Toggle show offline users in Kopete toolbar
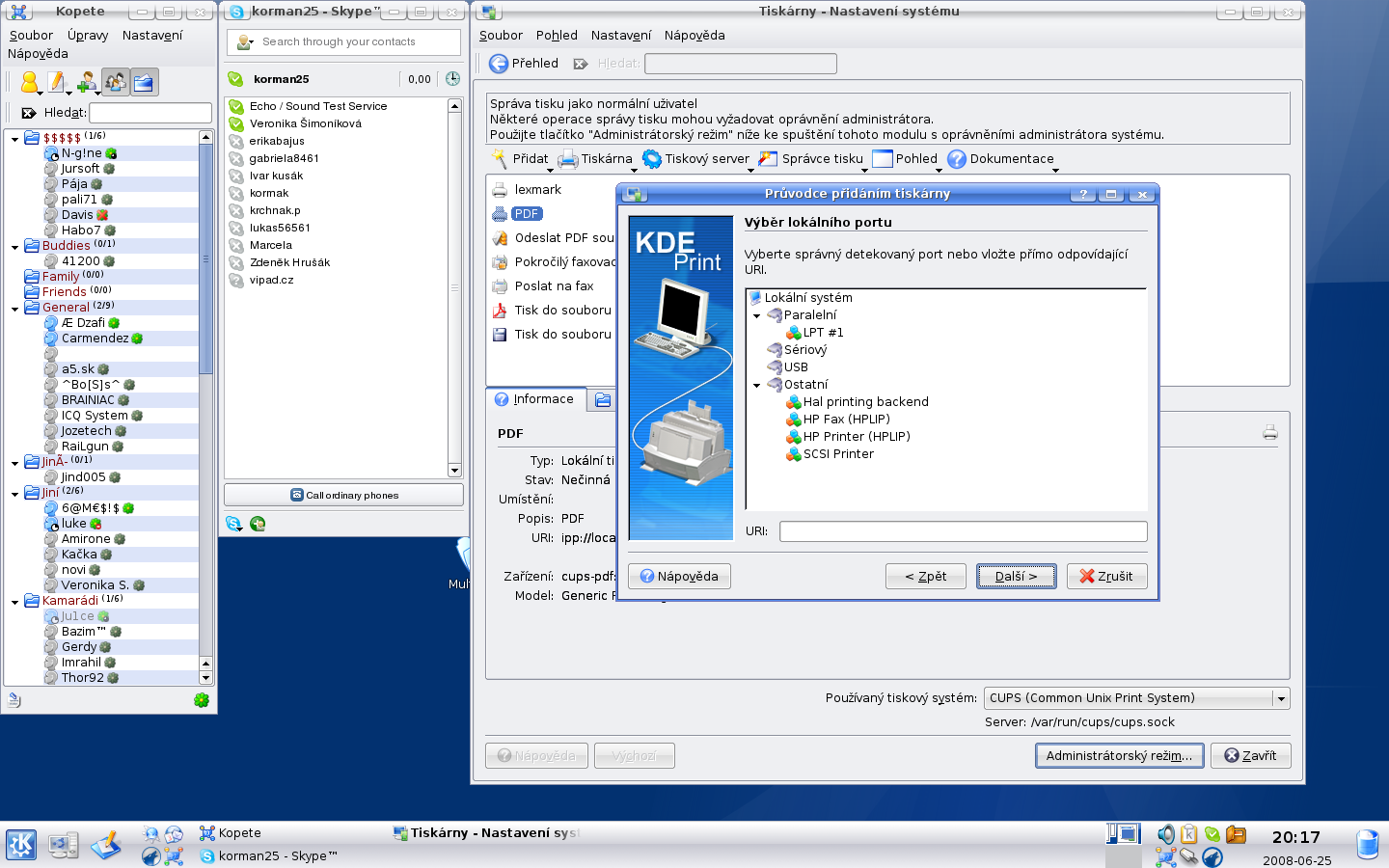Screen dimensions: 1389x868 tap(115, 83)
